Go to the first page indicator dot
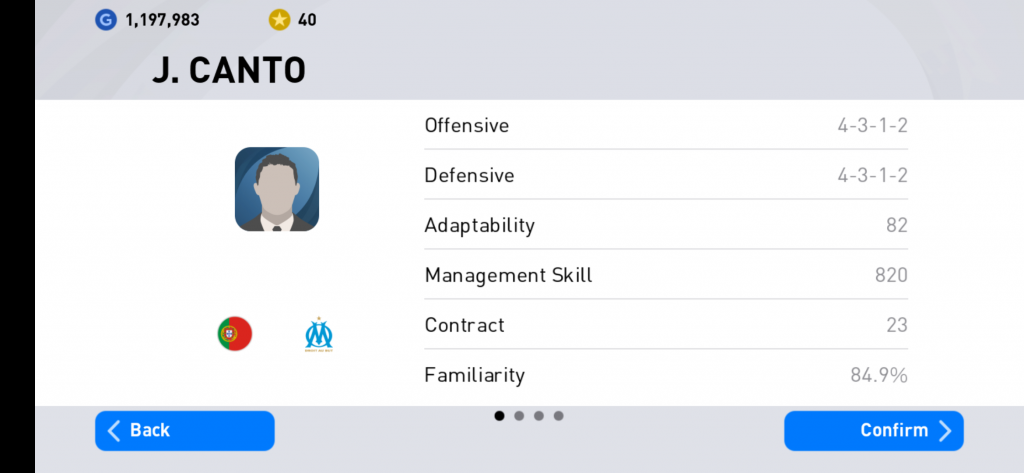Viewport: 1024px width, 473px height. 500,416
